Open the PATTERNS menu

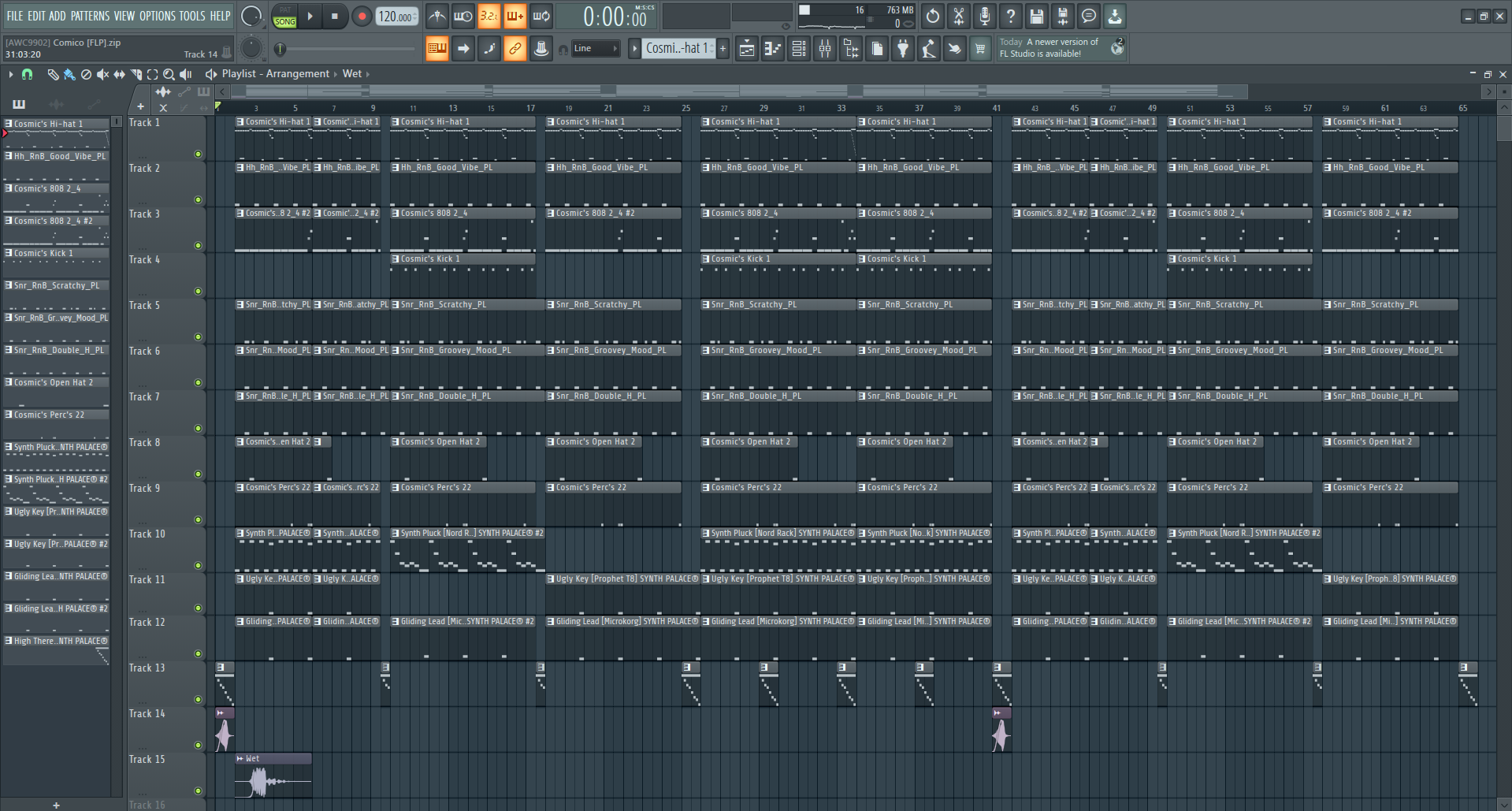(91, 16)
